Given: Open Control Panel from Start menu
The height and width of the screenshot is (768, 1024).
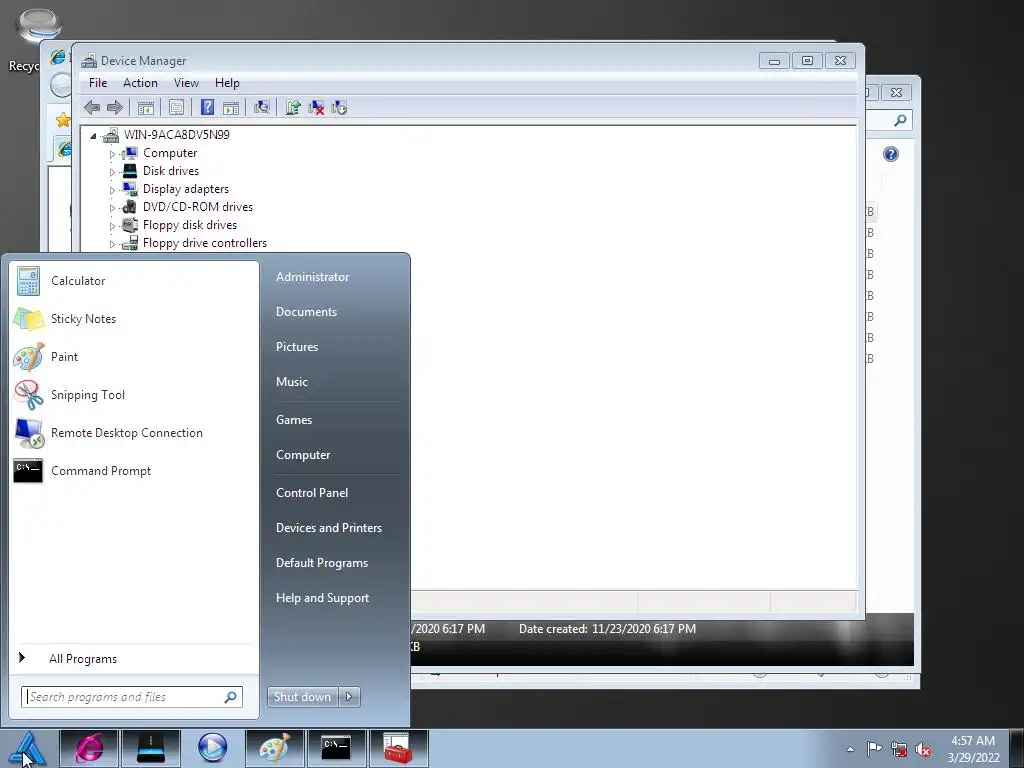Looking at the screenshot, I should click(x=312, y=493).
